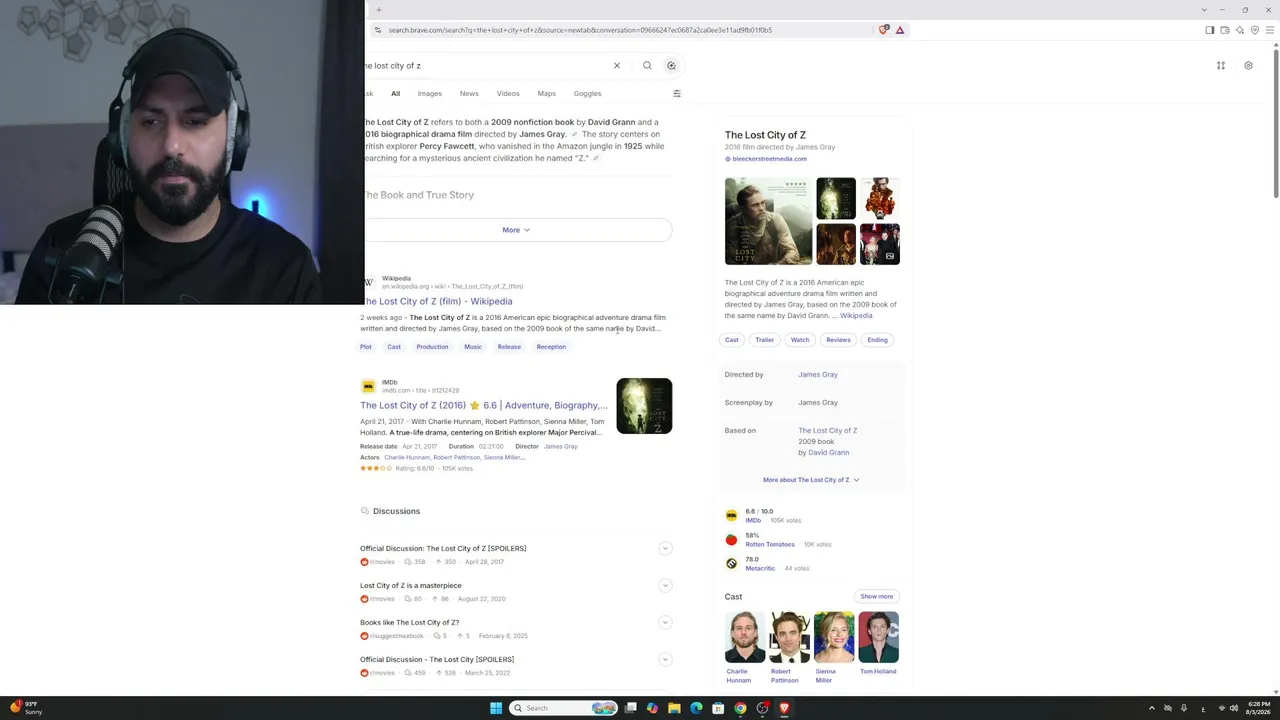Click 'Show more' in the Cast section

[x=877, y=596]
